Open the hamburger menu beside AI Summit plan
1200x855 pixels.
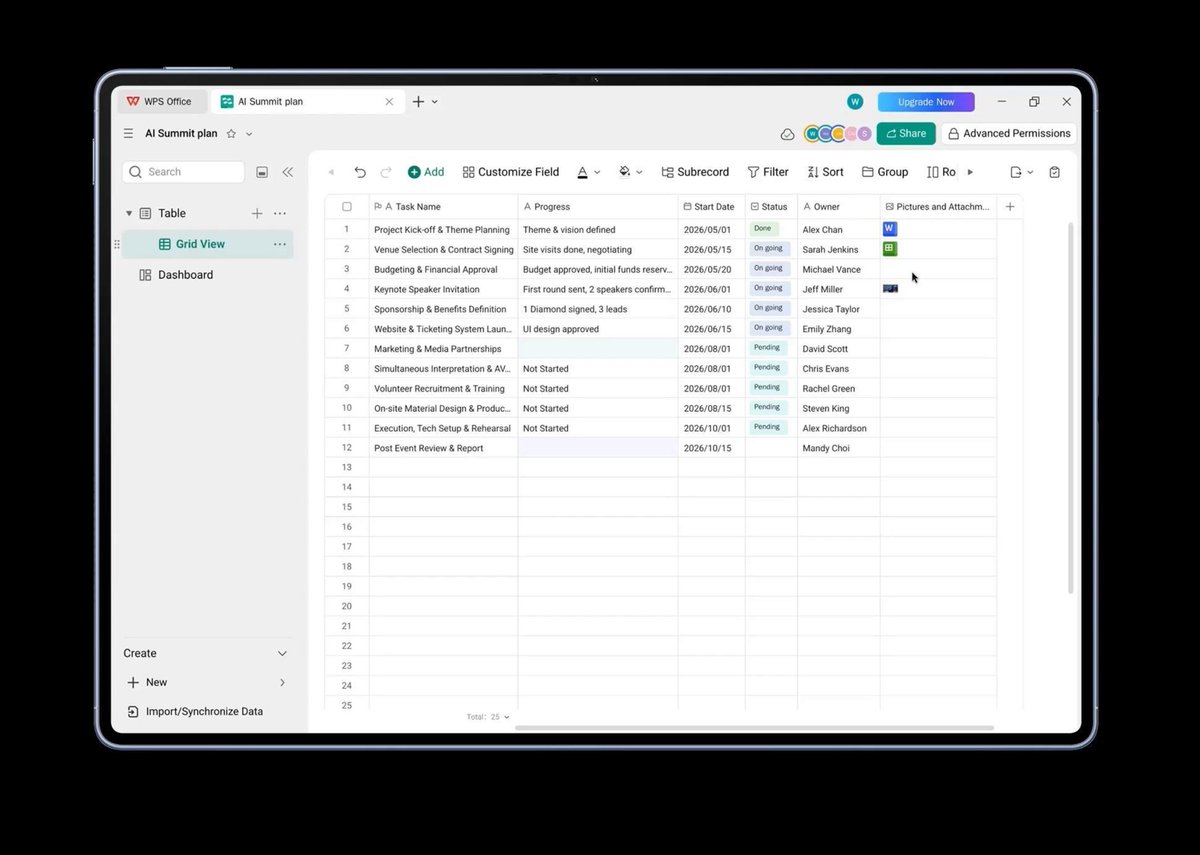point(128,133)
